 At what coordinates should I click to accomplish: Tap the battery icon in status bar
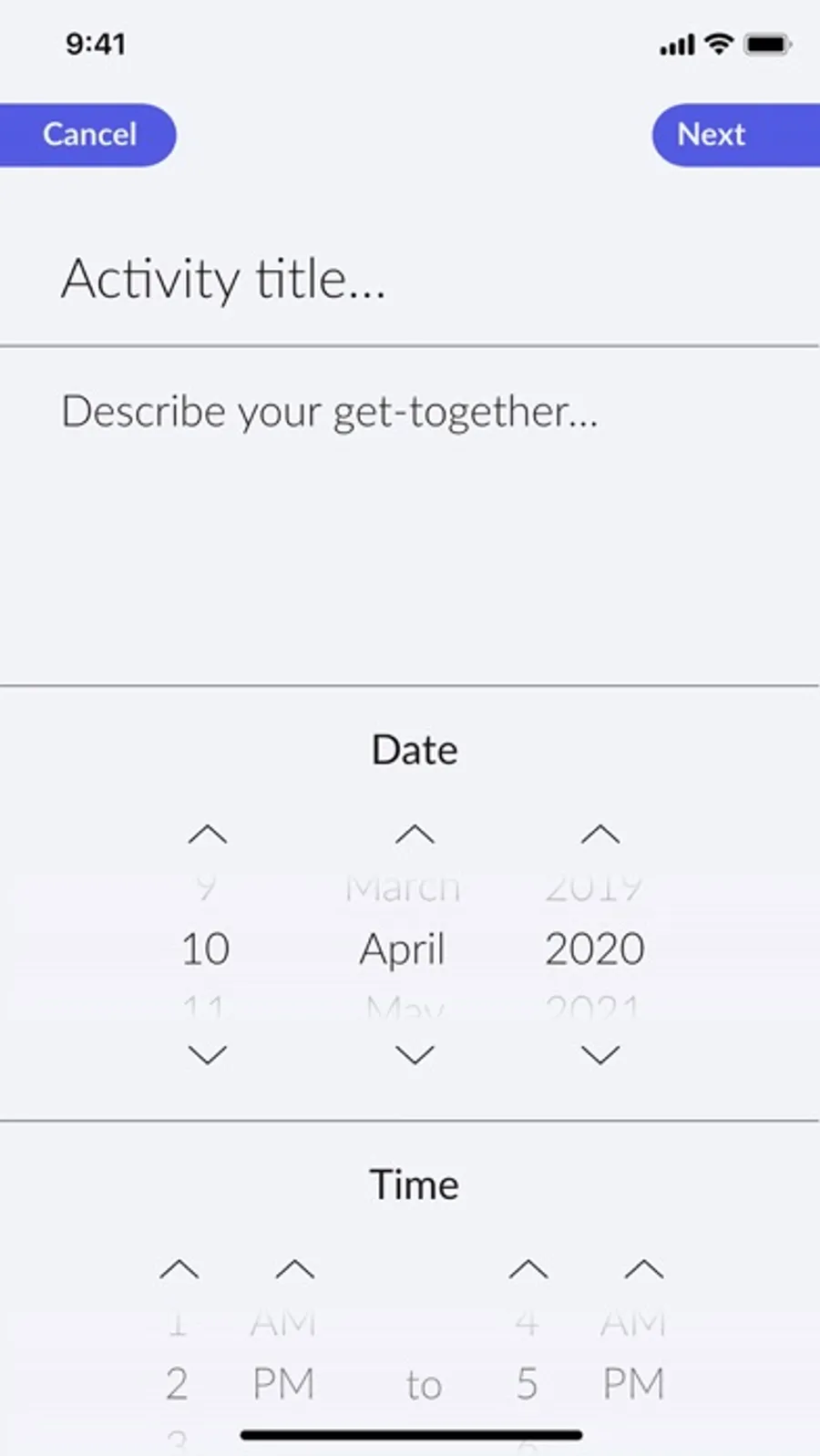coord(767,44)
